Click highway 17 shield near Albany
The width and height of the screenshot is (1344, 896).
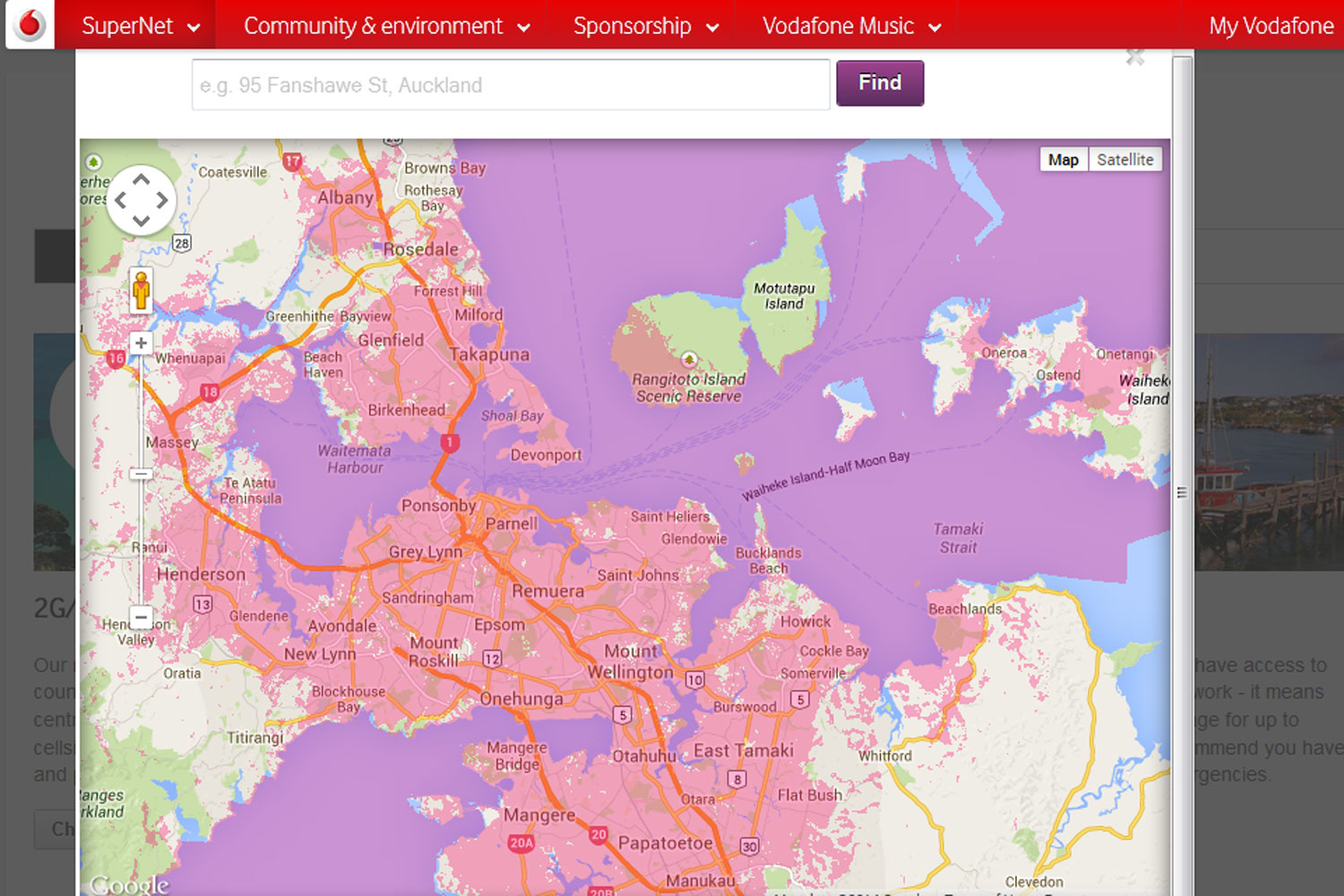pyautogui.click(x=292, y=162)
